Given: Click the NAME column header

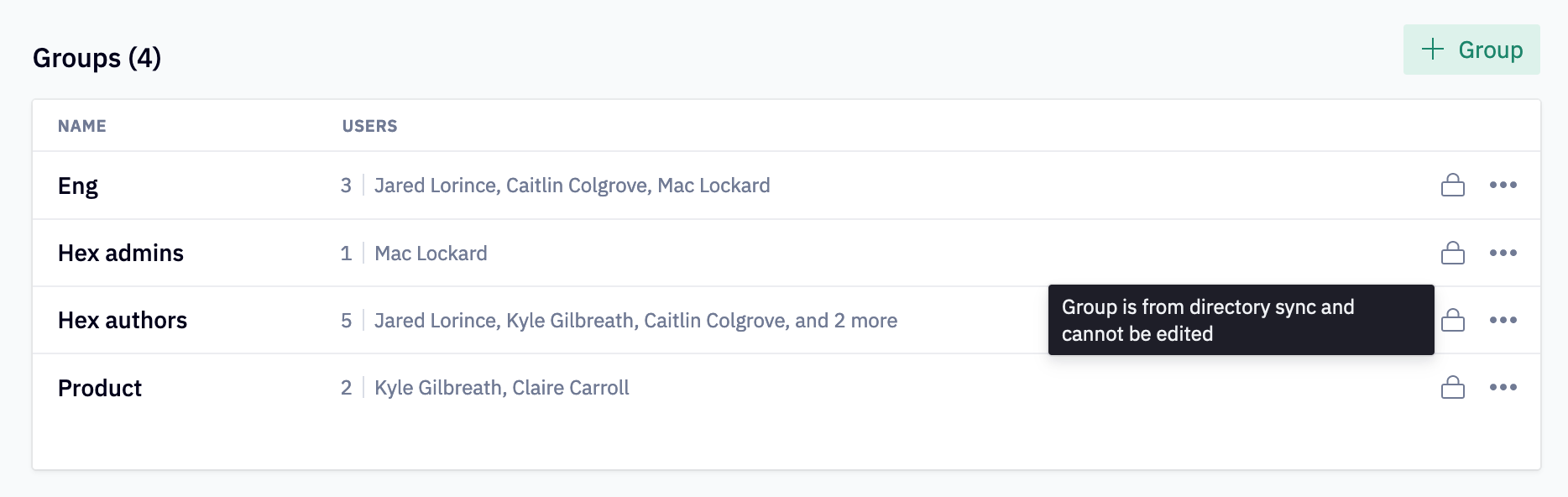Looking at the screenshot, I should [82, 126].
